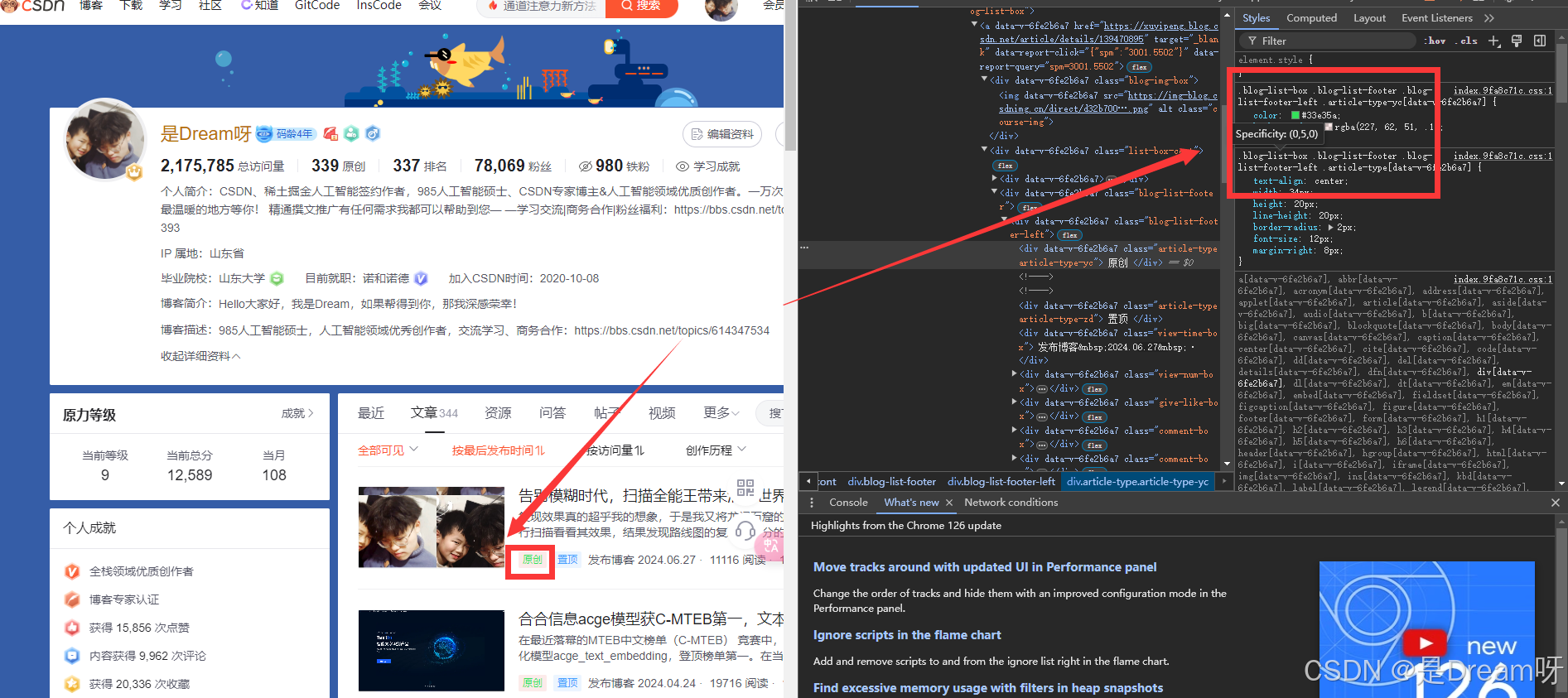Collapse profile details via 收起详细资料
The width and height of the screenshot is (1568, 698).
[x=200, y=356]
